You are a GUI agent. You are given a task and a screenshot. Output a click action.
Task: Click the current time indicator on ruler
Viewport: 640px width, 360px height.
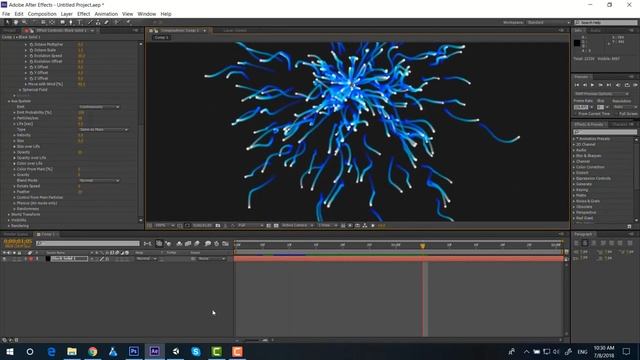pyautogui.click(x=423, y=246)
